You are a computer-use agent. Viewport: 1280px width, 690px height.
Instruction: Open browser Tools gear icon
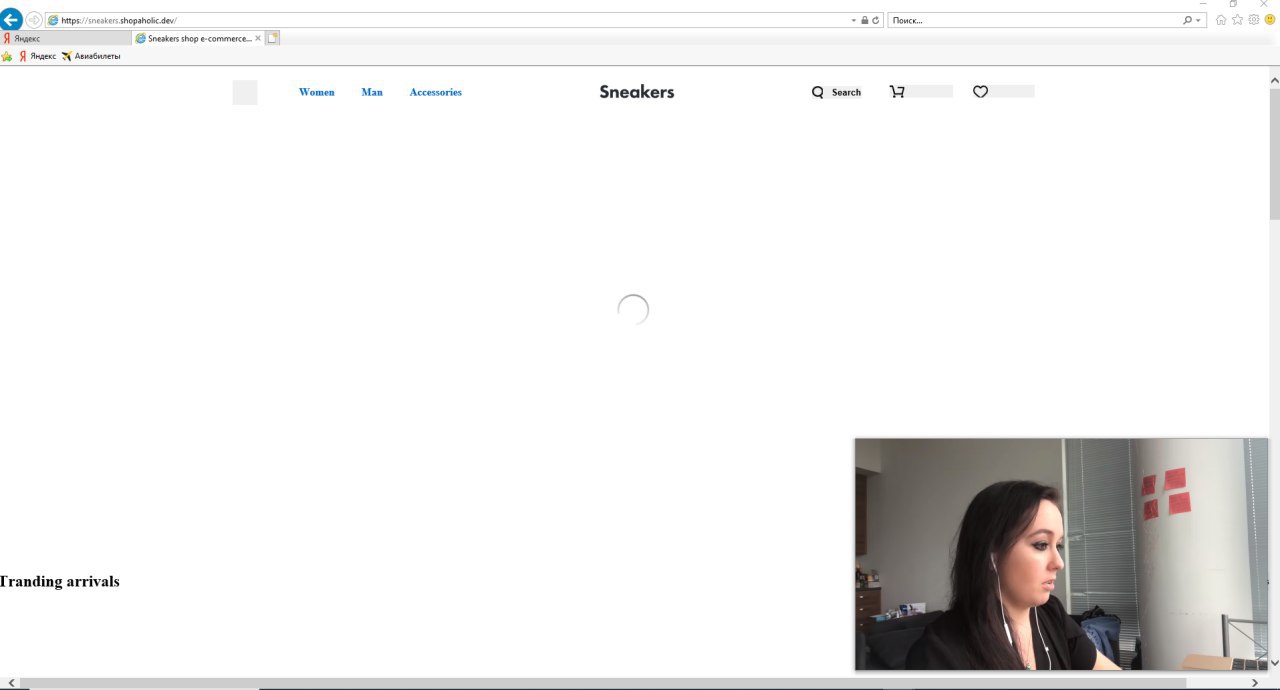click(1254, 19)
